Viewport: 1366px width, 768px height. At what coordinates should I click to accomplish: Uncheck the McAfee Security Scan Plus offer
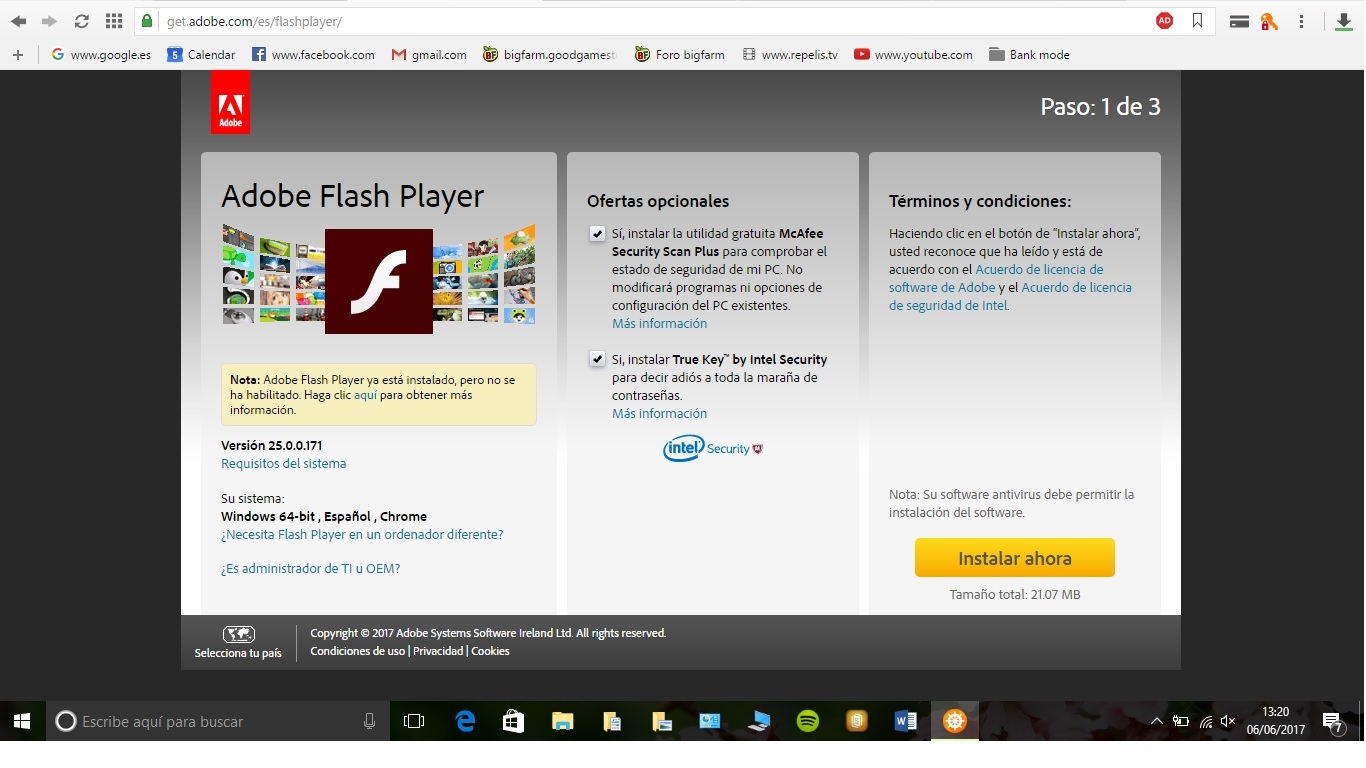point(597,234)
